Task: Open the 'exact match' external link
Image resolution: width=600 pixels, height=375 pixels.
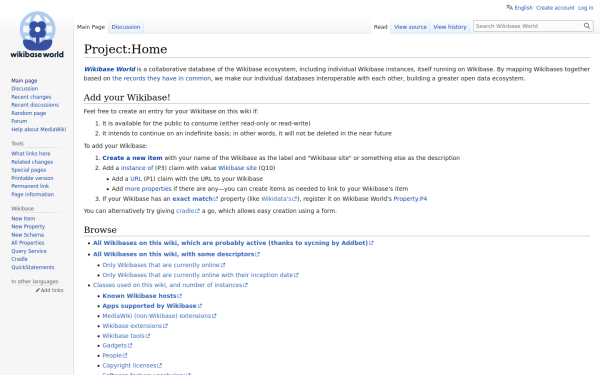Action: point(195,199)
